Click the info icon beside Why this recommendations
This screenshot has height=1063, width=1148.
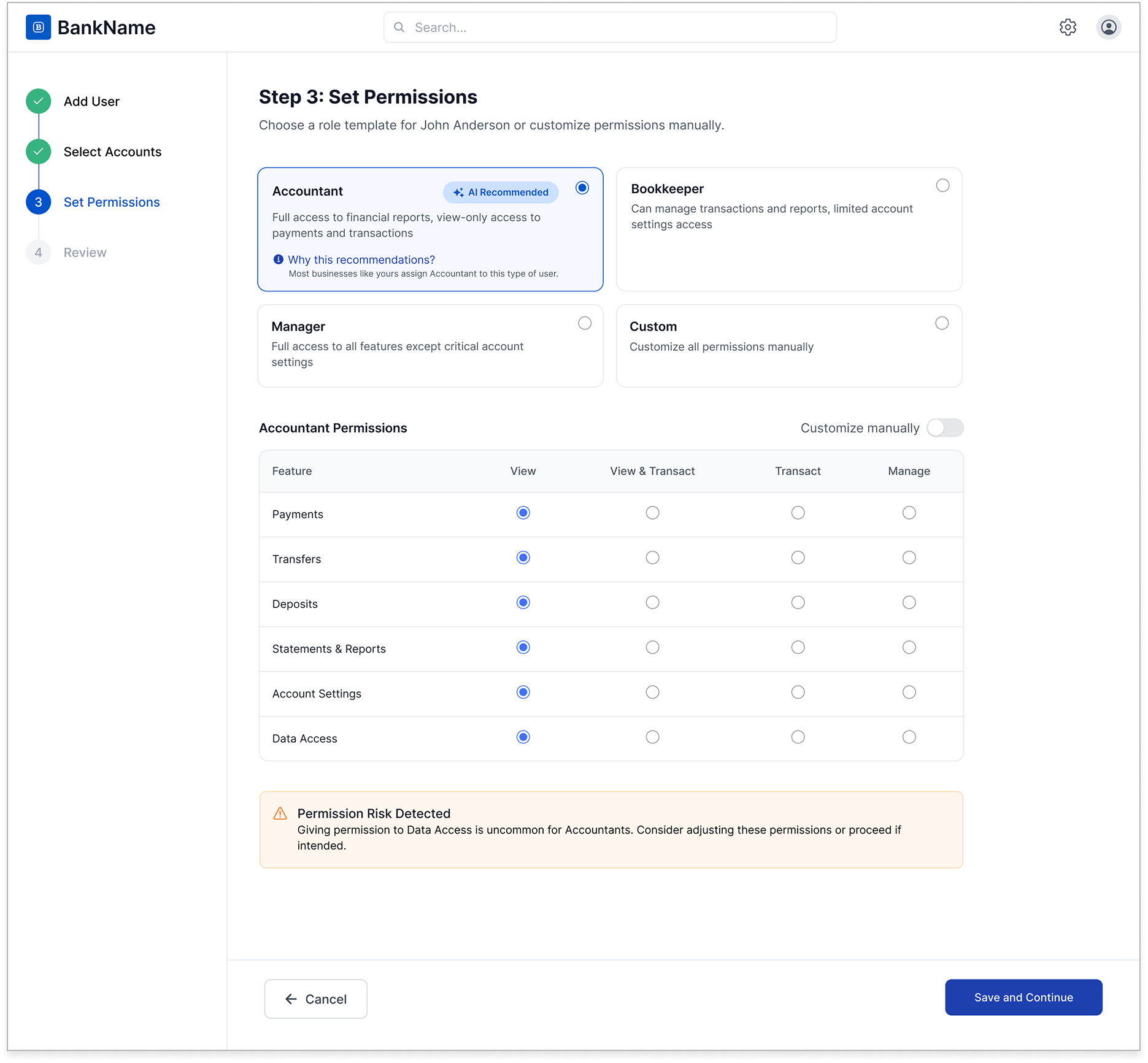pos(278,259)
